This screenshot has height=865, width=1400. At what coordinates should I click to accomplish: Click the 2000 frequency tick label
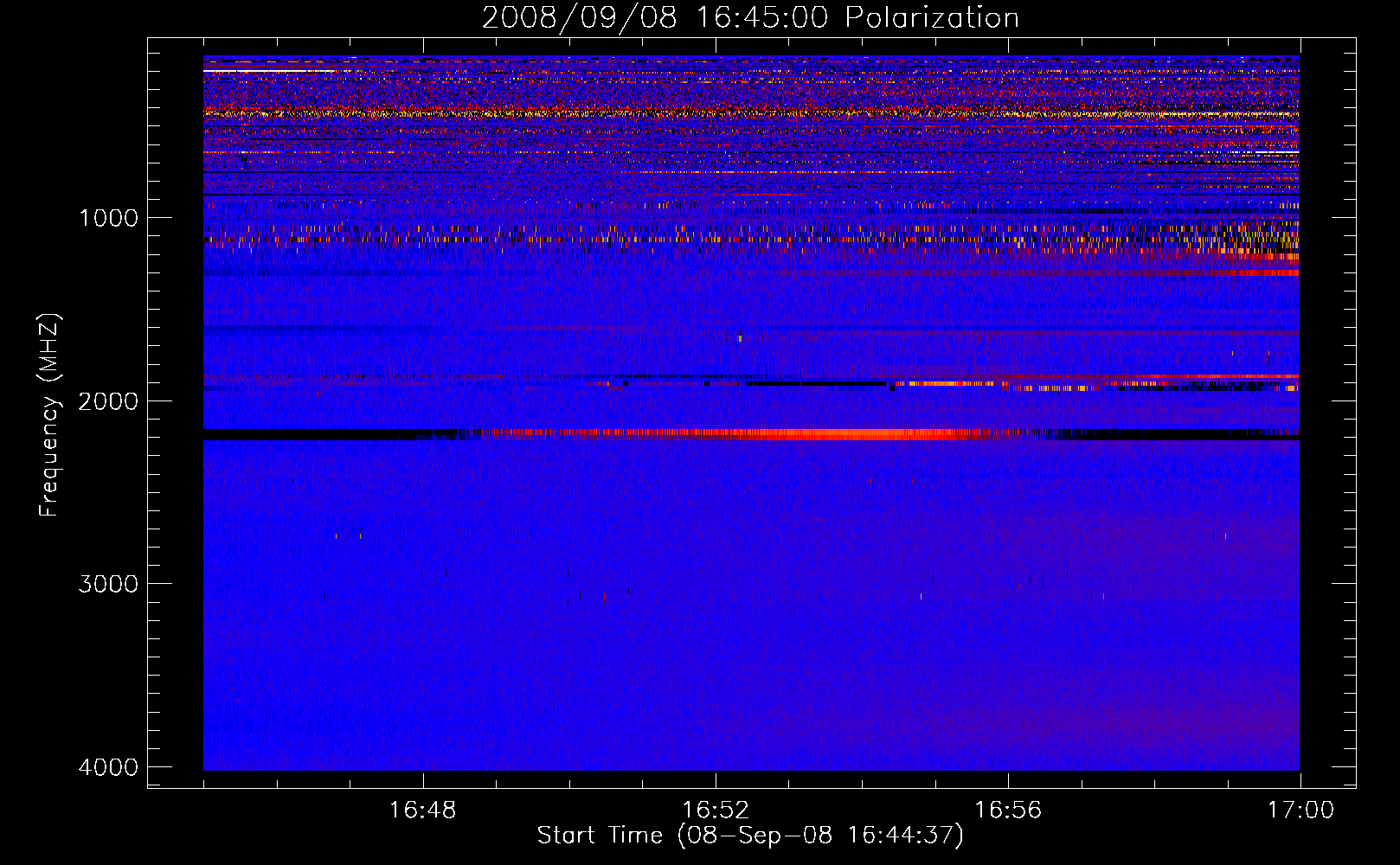coord(108,400)
